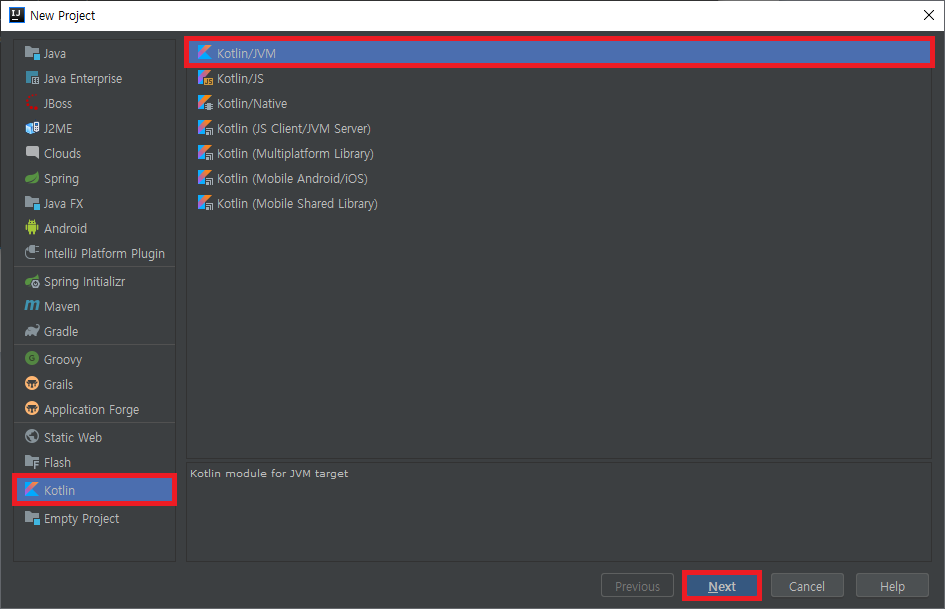Choose Java Enterprise icon in sidebar
Viewport: 945px width, 609px height.
click(x=32, y=78)
